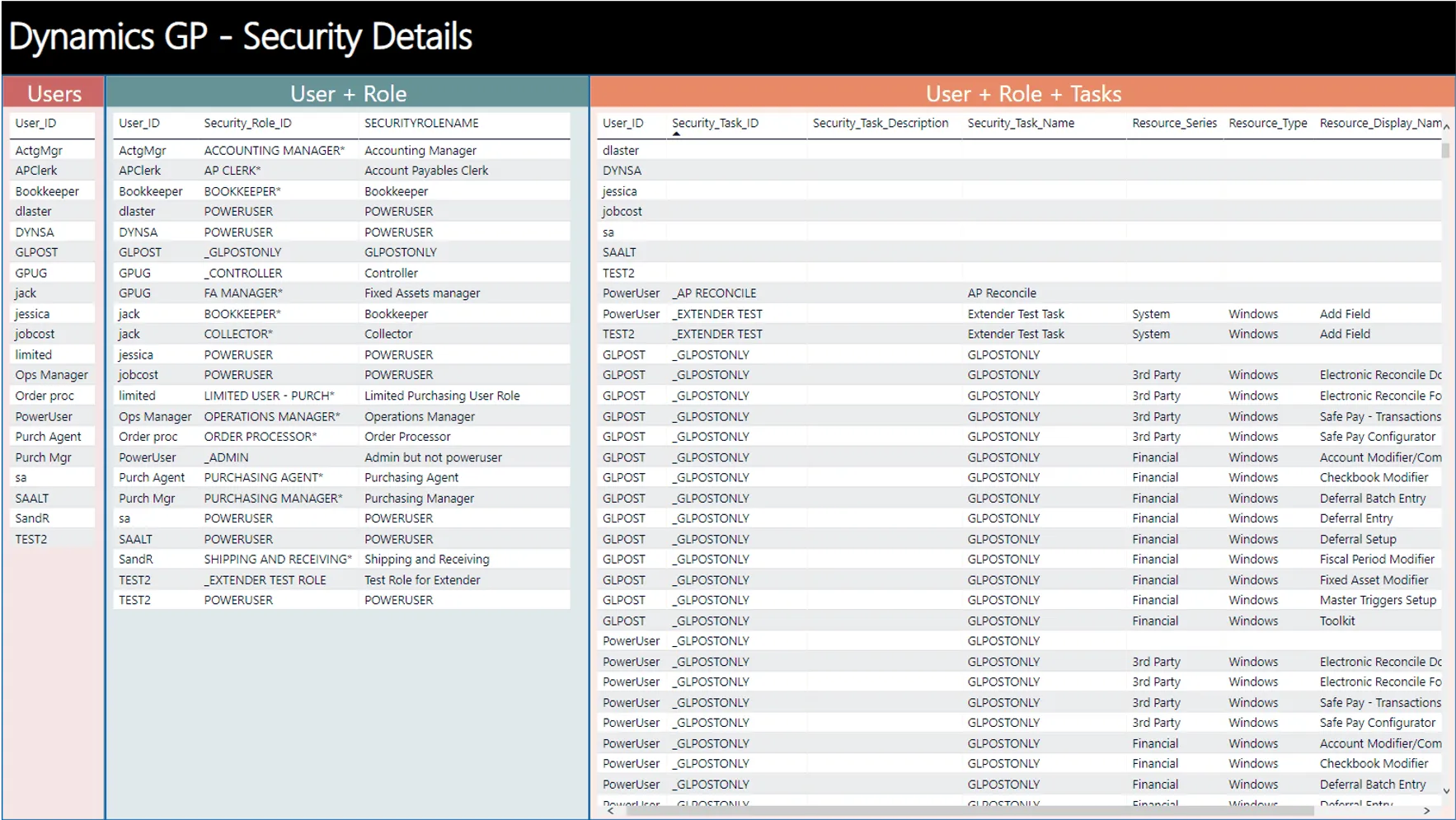This screenshot has height=820, width=1456.
Task: Click the Resource_Series column header
Action: coord(1173,123)
